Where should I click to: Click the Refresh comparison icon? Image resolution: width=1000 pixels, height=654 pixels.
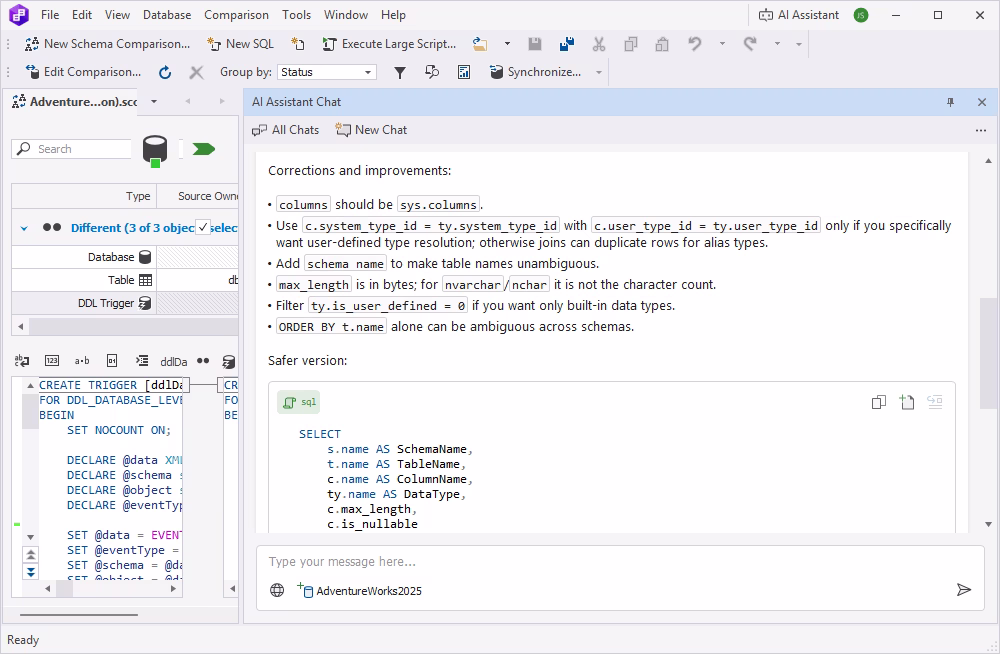[x=165, y=72]
